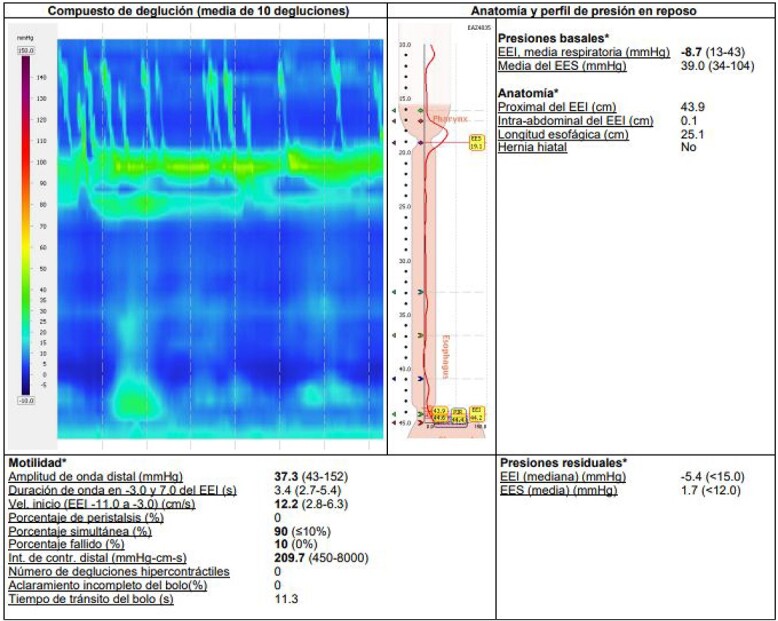Click the 43.9 proximal EEI value
Screen dimensions: 778x621
pyautogui.click(x=693, y=107)
